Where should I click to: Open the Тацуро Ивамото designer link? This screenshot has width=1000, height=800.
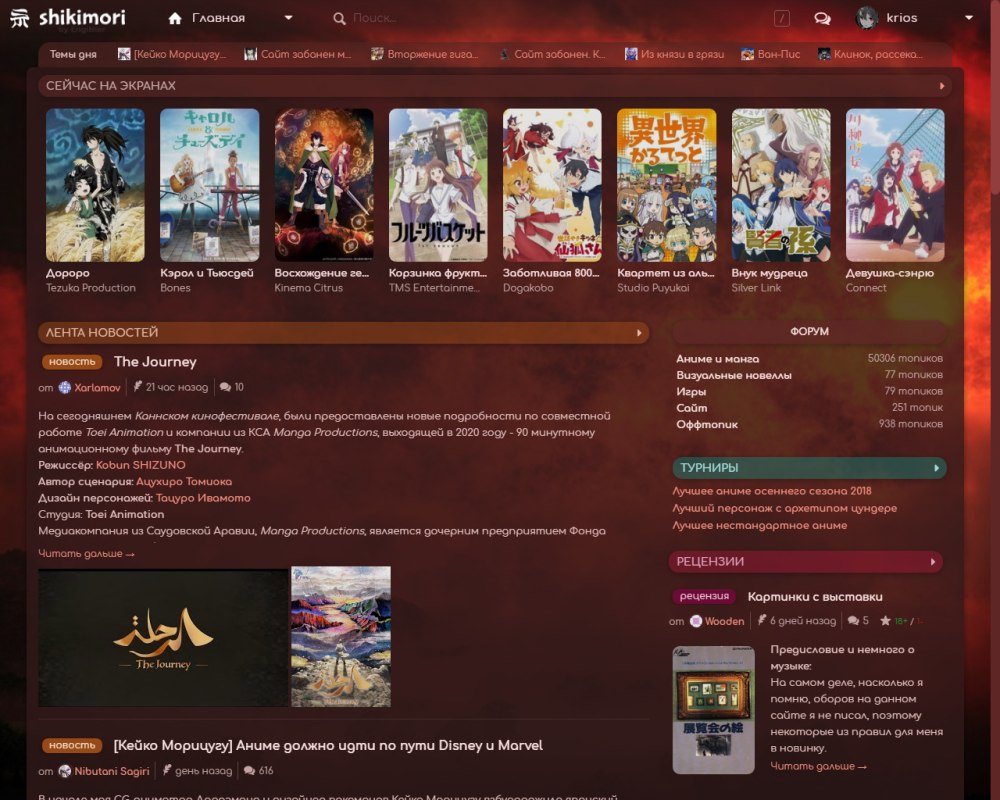(203, 498)
